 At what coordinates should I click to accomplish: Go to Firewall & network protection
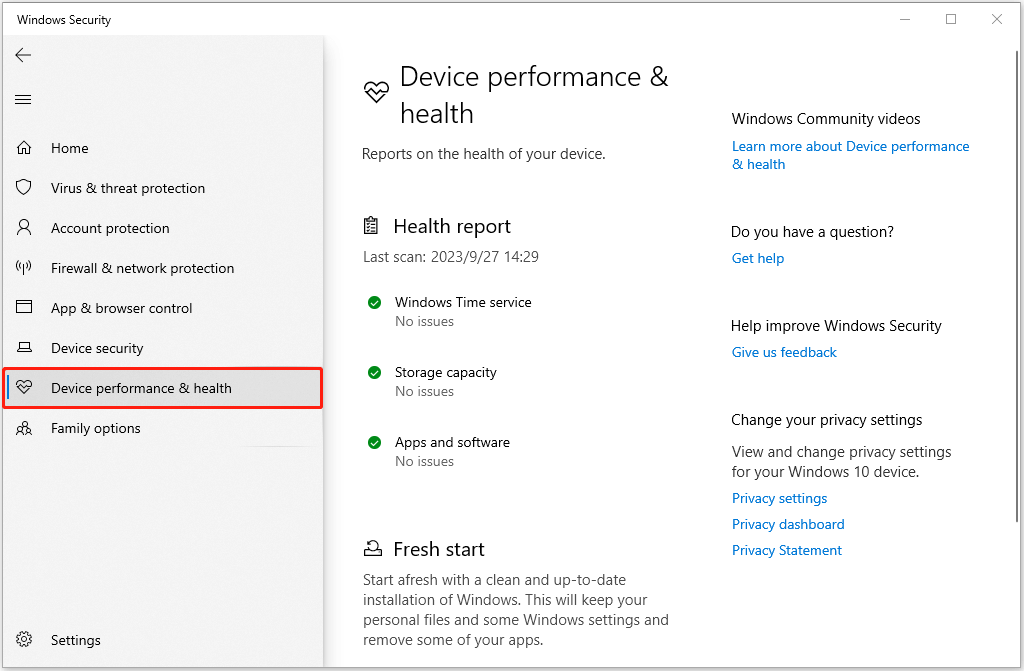[x=163, y=268]
